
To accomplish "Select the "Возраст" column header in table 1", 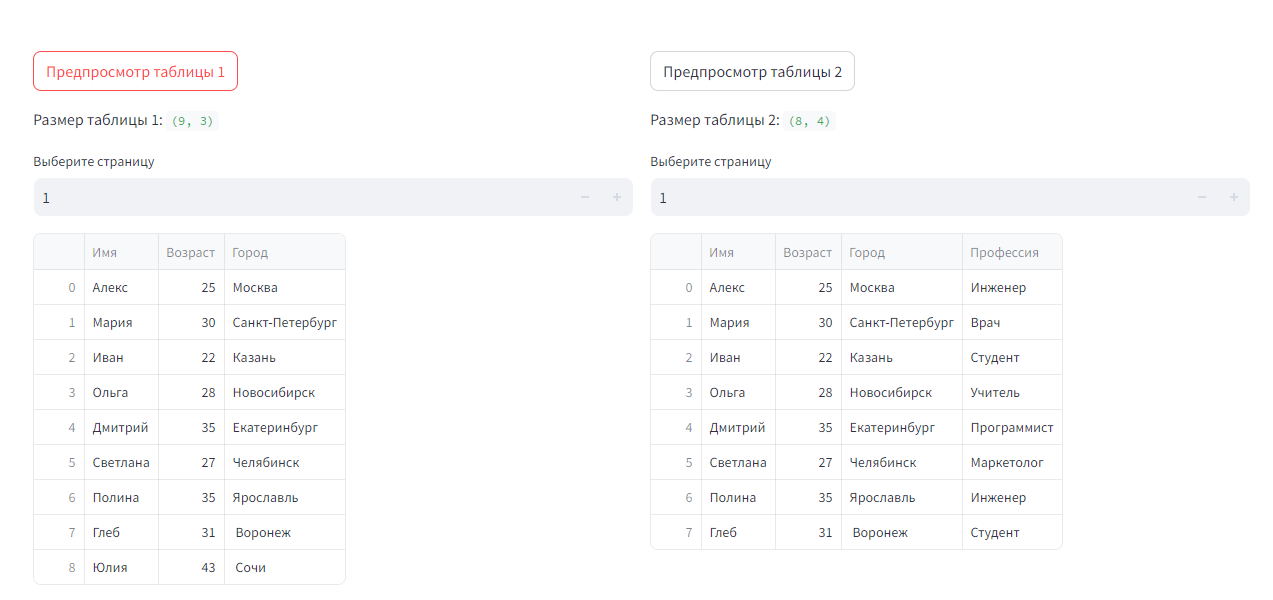I will (x=191, y=252).
